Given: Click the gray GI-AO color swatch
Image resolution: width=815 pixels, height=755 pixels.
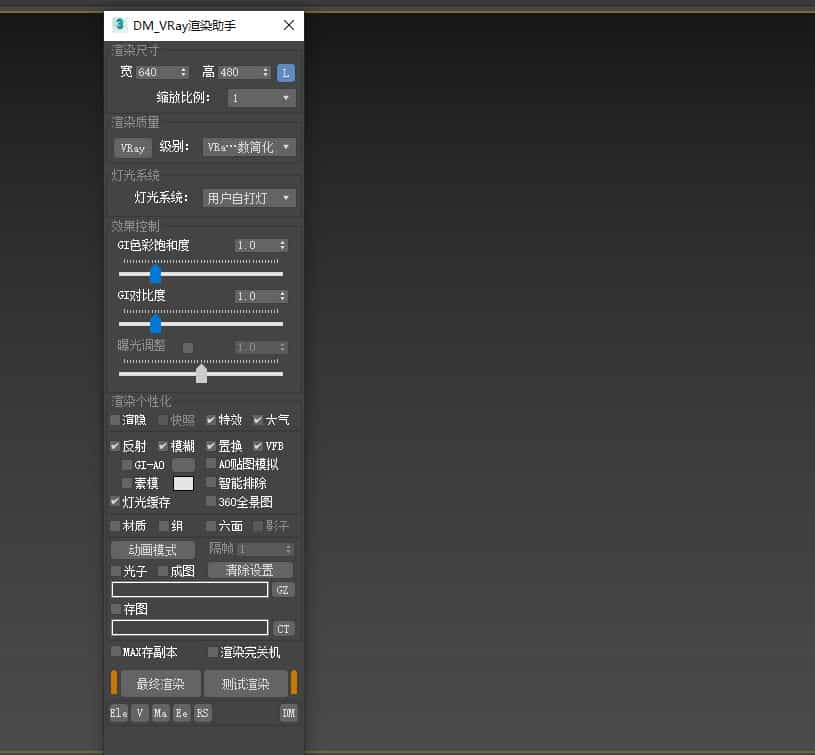Looking at the screenshot, I should click(x=183, y=465).
